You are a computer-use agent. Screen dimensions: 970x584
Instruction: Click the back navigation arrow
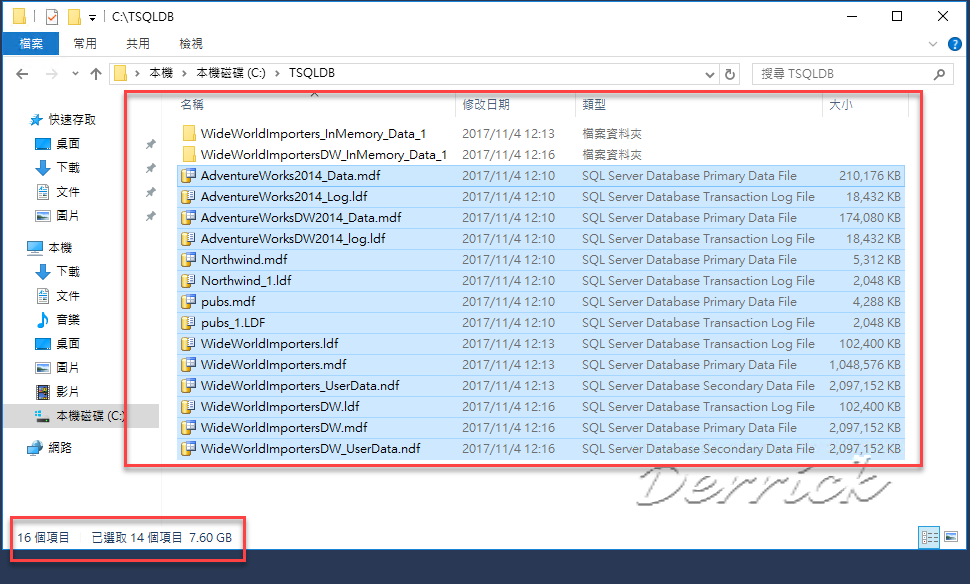tap(20, 73)
